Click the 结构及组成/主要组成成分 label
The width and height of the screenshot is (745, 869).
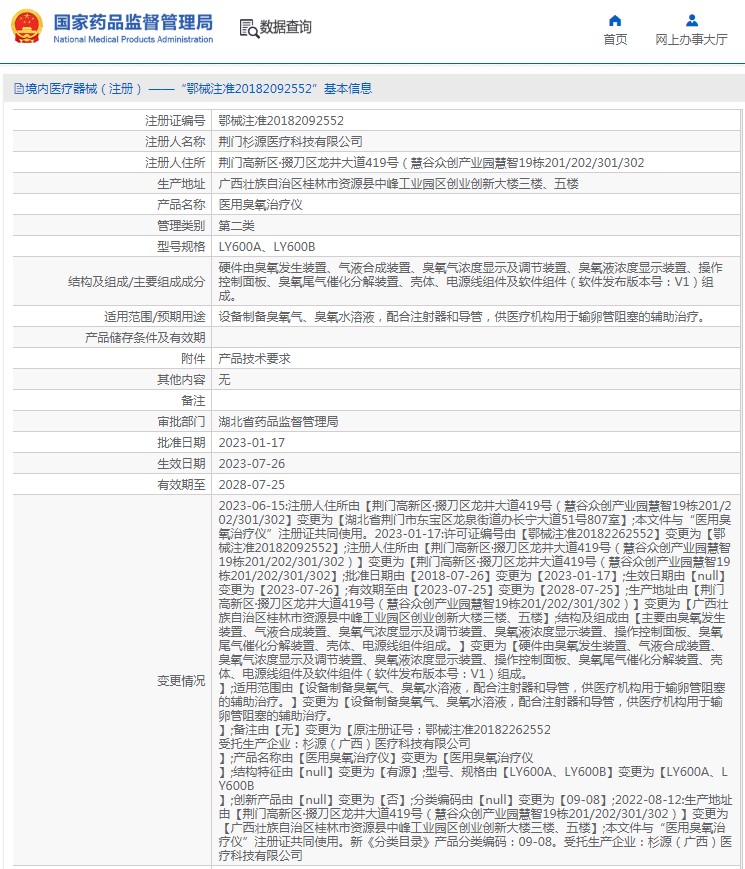(x=136, y=282)
